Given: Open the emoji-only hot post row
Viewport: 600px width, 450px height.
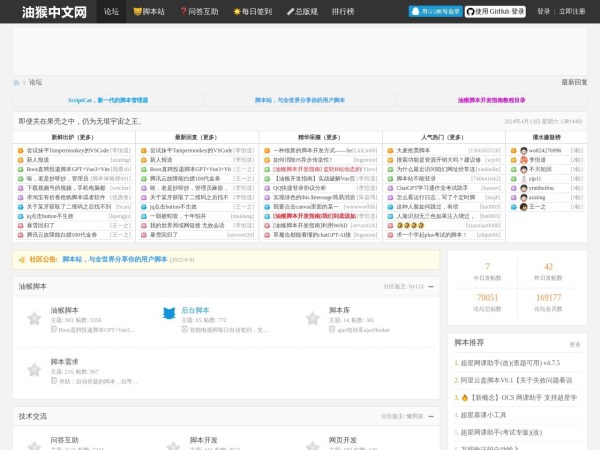Looking at the screenshot, I should pyautogui.click(x=410, y=225).
